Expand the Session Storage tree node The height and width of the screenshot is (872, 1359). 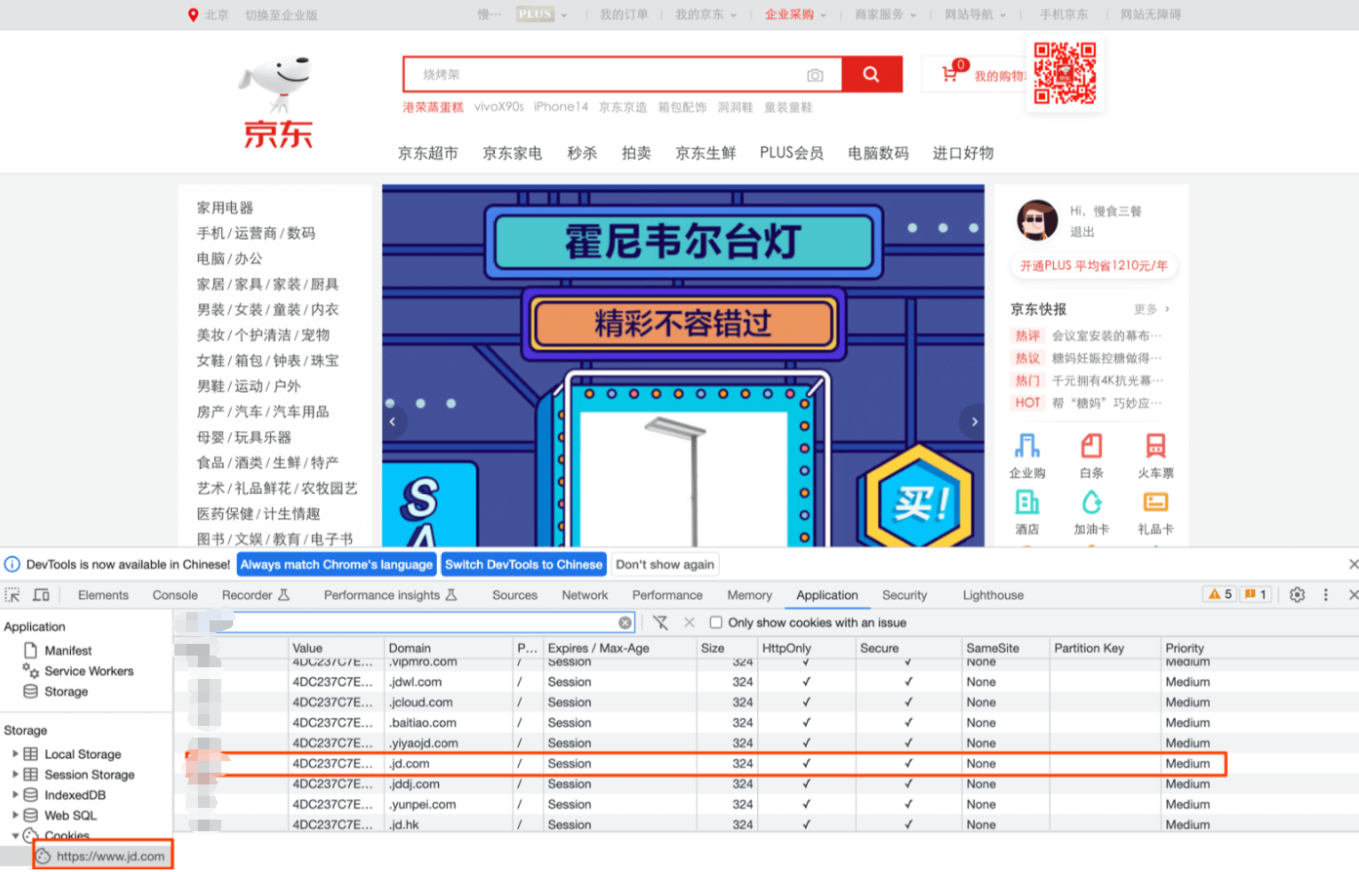click(x=15, y=775)
